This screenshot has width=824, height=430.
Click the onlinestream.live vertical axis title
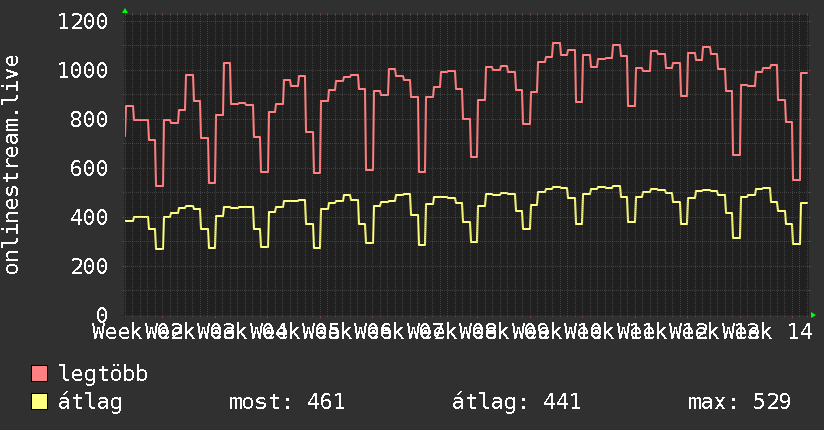(x=12, y=165)
